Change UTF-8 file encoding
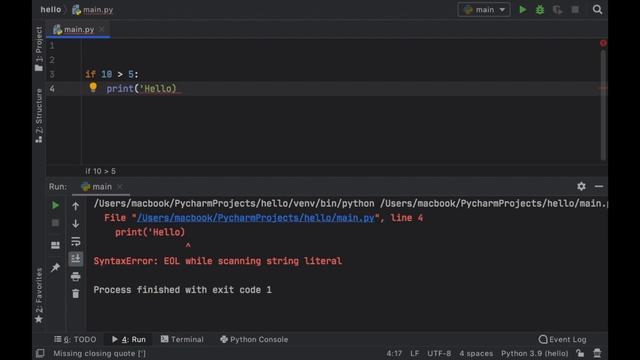 coord(439,353)
